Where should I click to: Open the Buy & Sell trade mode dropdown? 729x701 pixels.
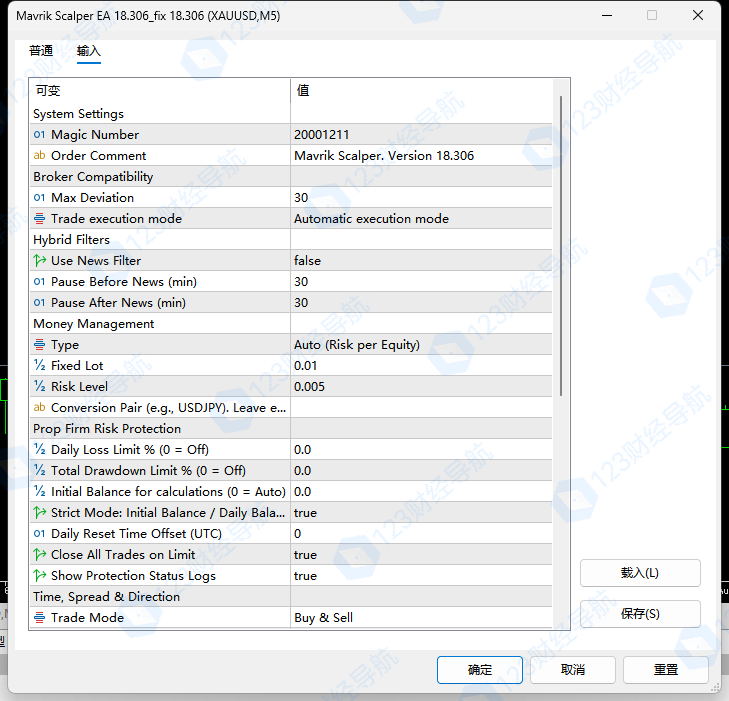click(x=421, y=618)
